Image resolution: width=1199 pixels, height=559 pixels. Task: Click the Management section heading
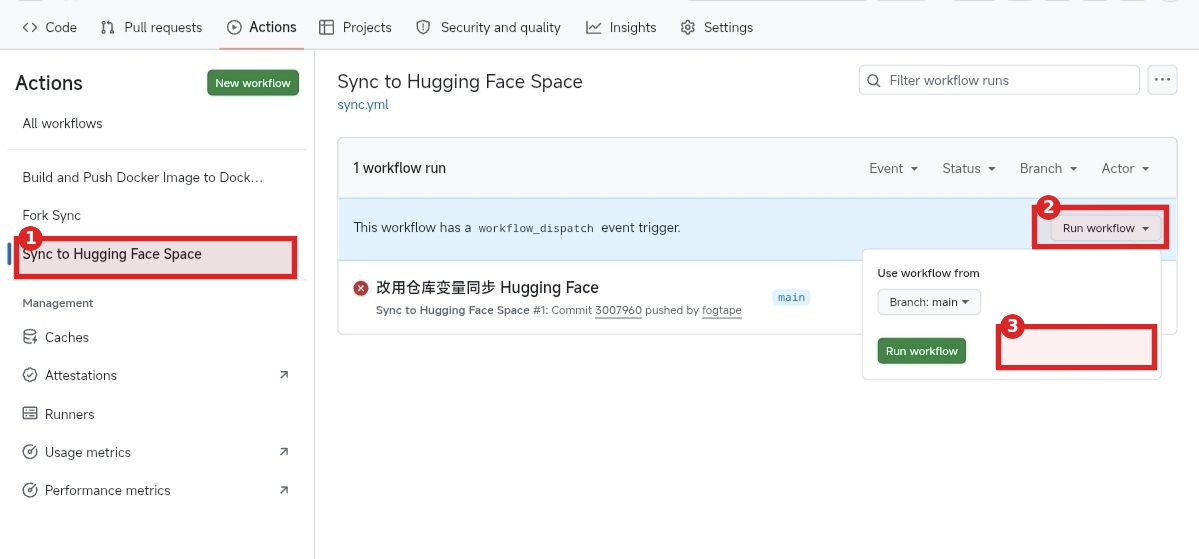pos(58,304)
